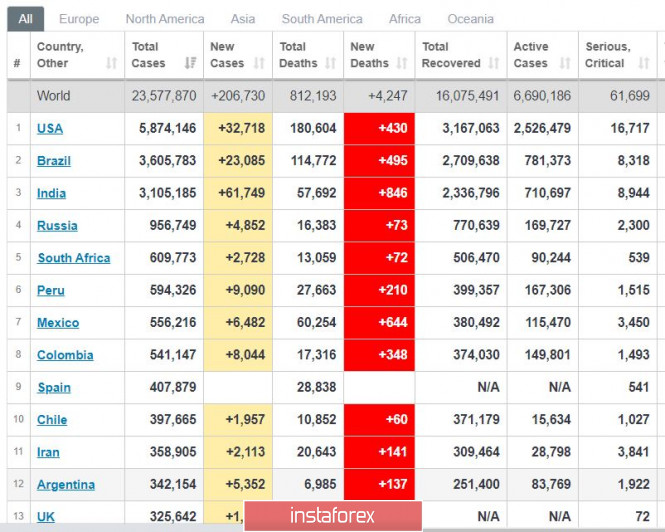The image size is (665, 532).
Task: Open the South Africa link
Action: click(x=74, y=258)
